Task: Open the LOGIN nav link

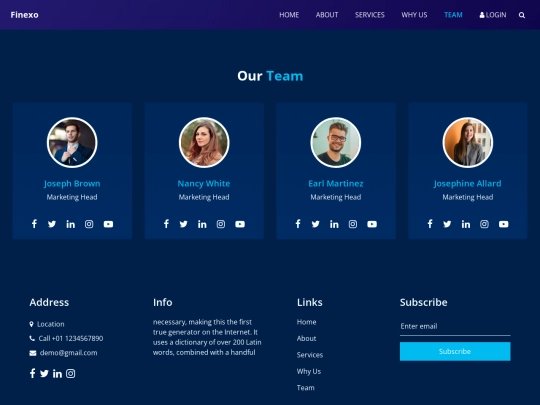Action: click(493, 15)
